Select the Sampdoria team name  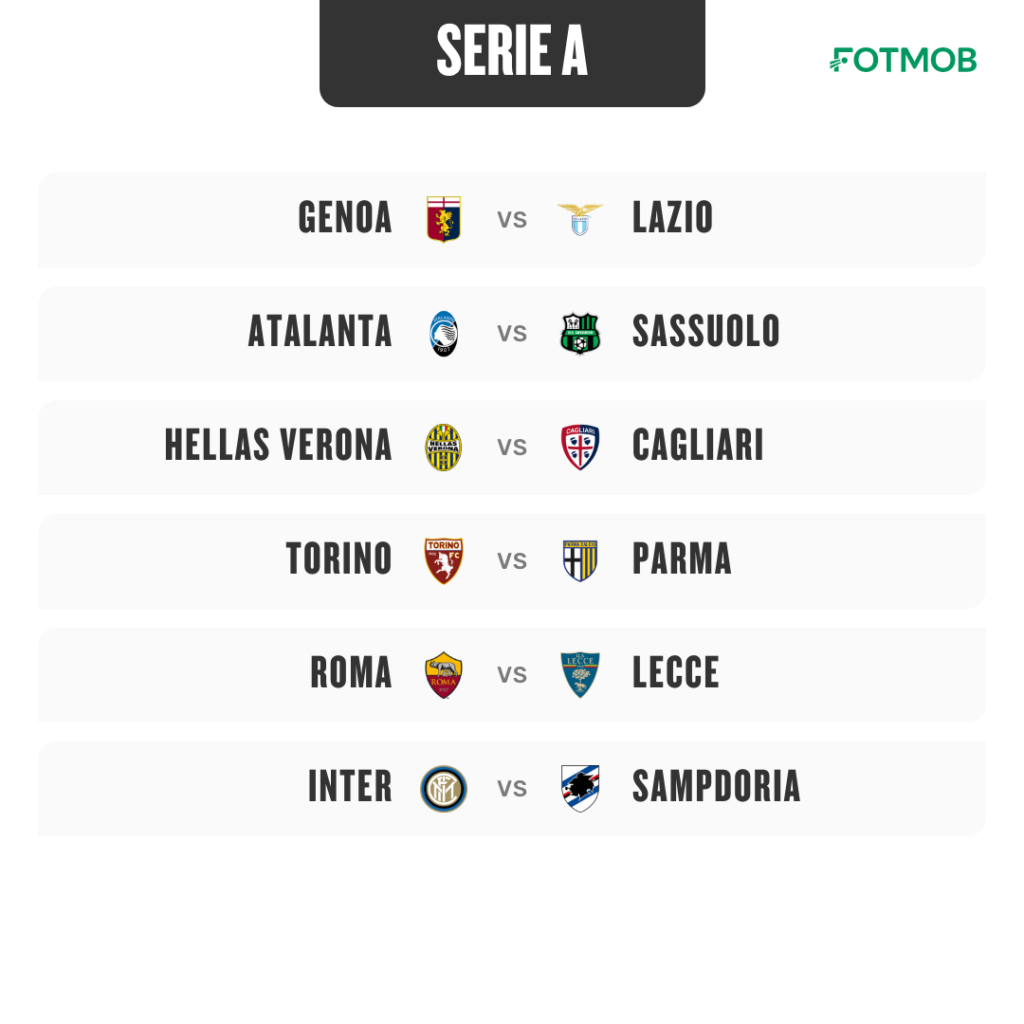716,786
